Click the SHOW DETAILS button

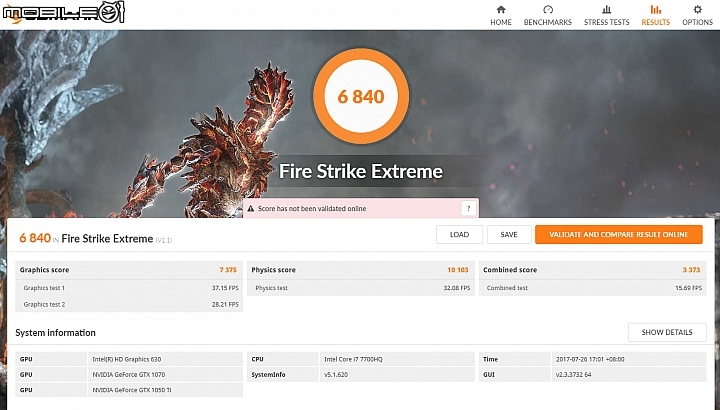(667, 332)
